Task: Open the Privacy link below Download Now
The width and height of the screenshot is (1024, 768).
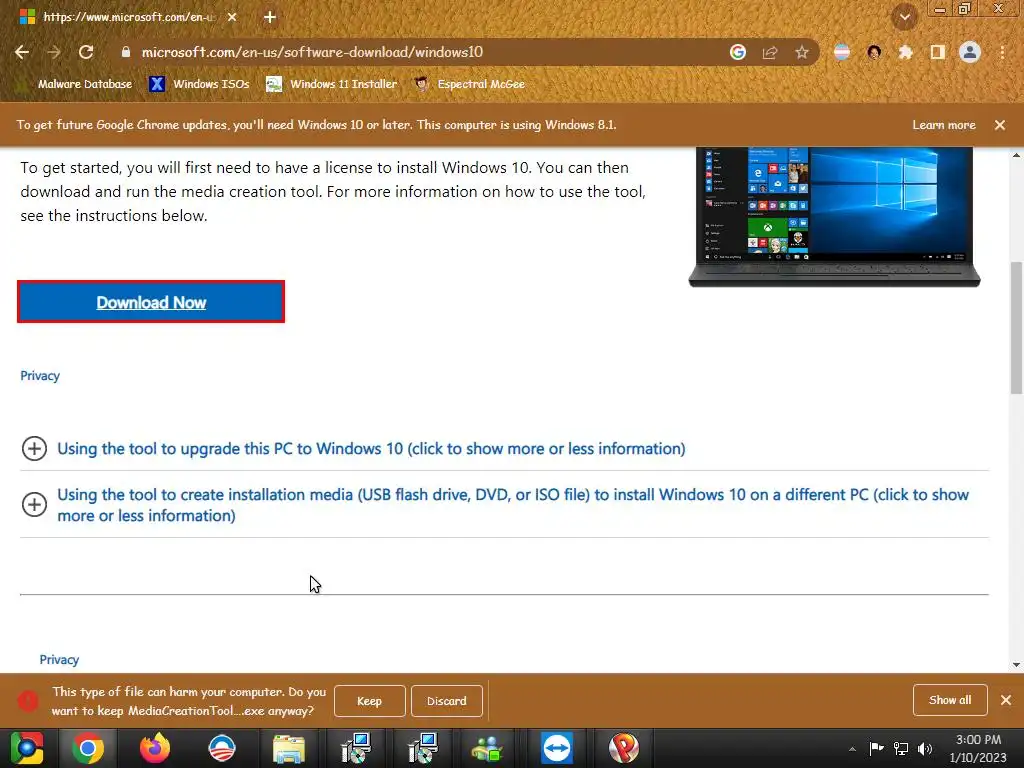Action: 40,376
